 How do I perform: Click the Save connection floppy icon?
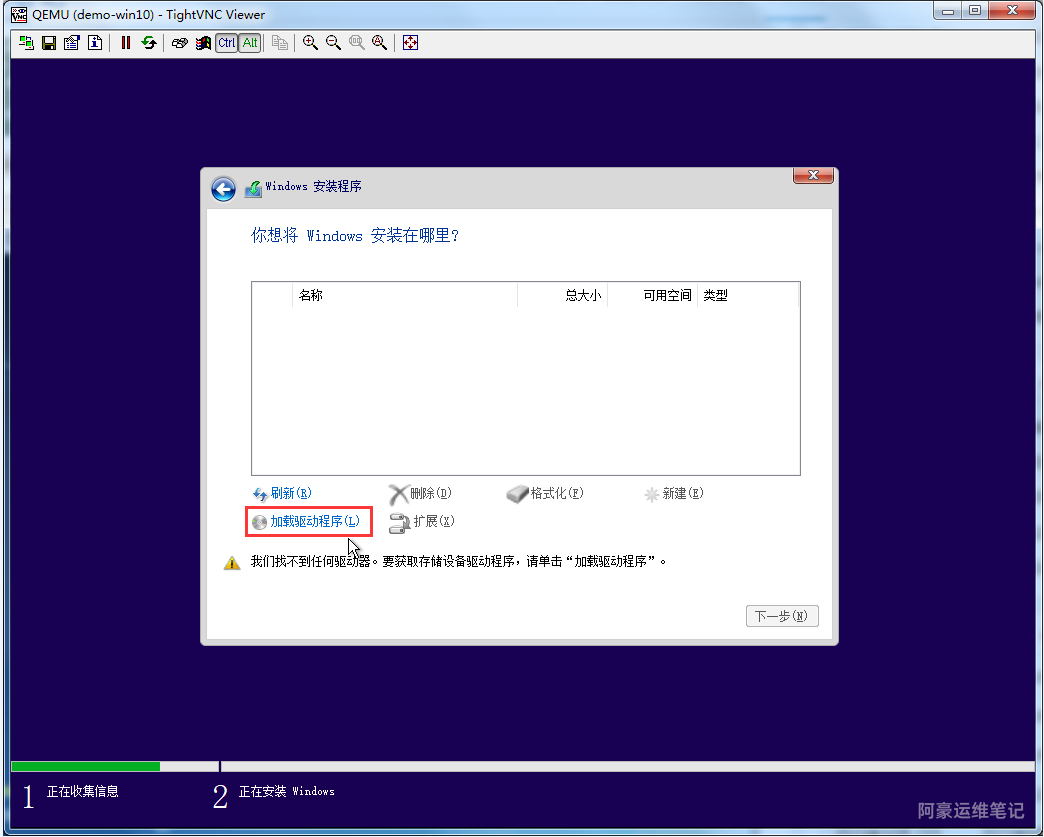(49, 43)
